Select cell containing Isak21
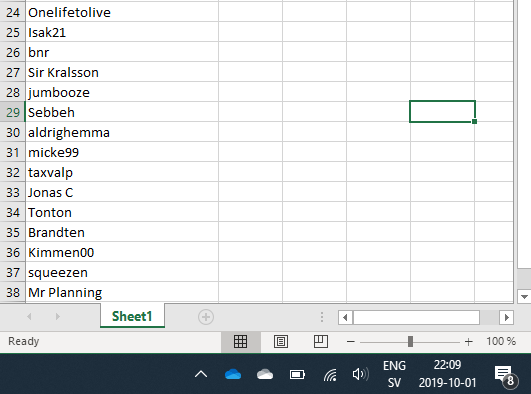 [122, 32]
